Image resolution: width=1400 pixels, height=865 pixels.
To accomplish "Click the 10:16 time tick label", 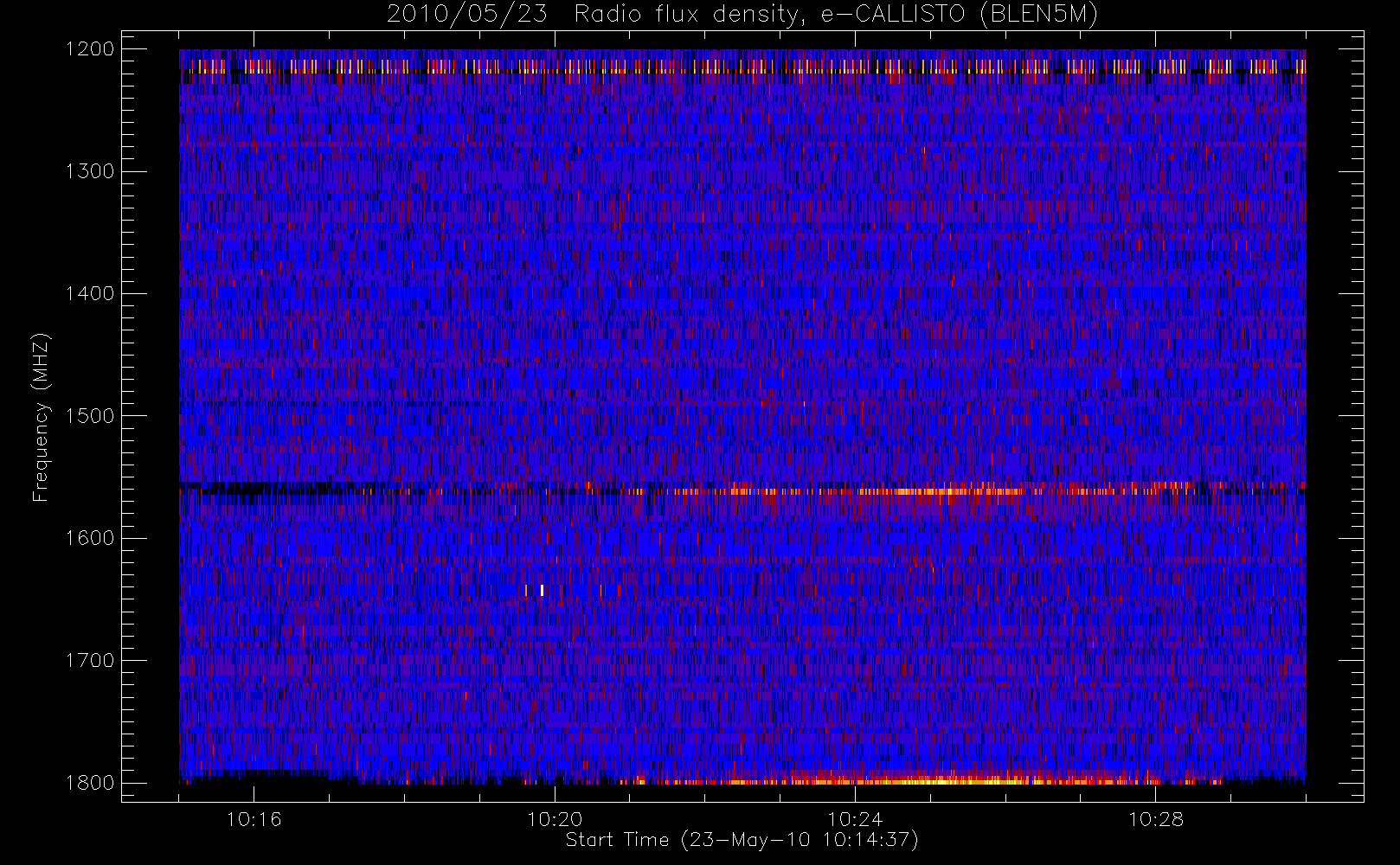I will coord(254,819).
